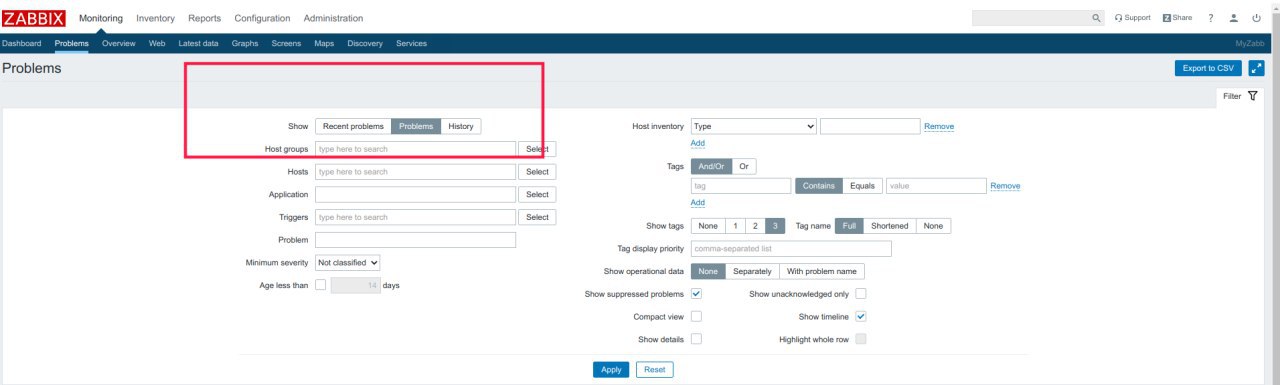Set Show tags to 1

735,226
